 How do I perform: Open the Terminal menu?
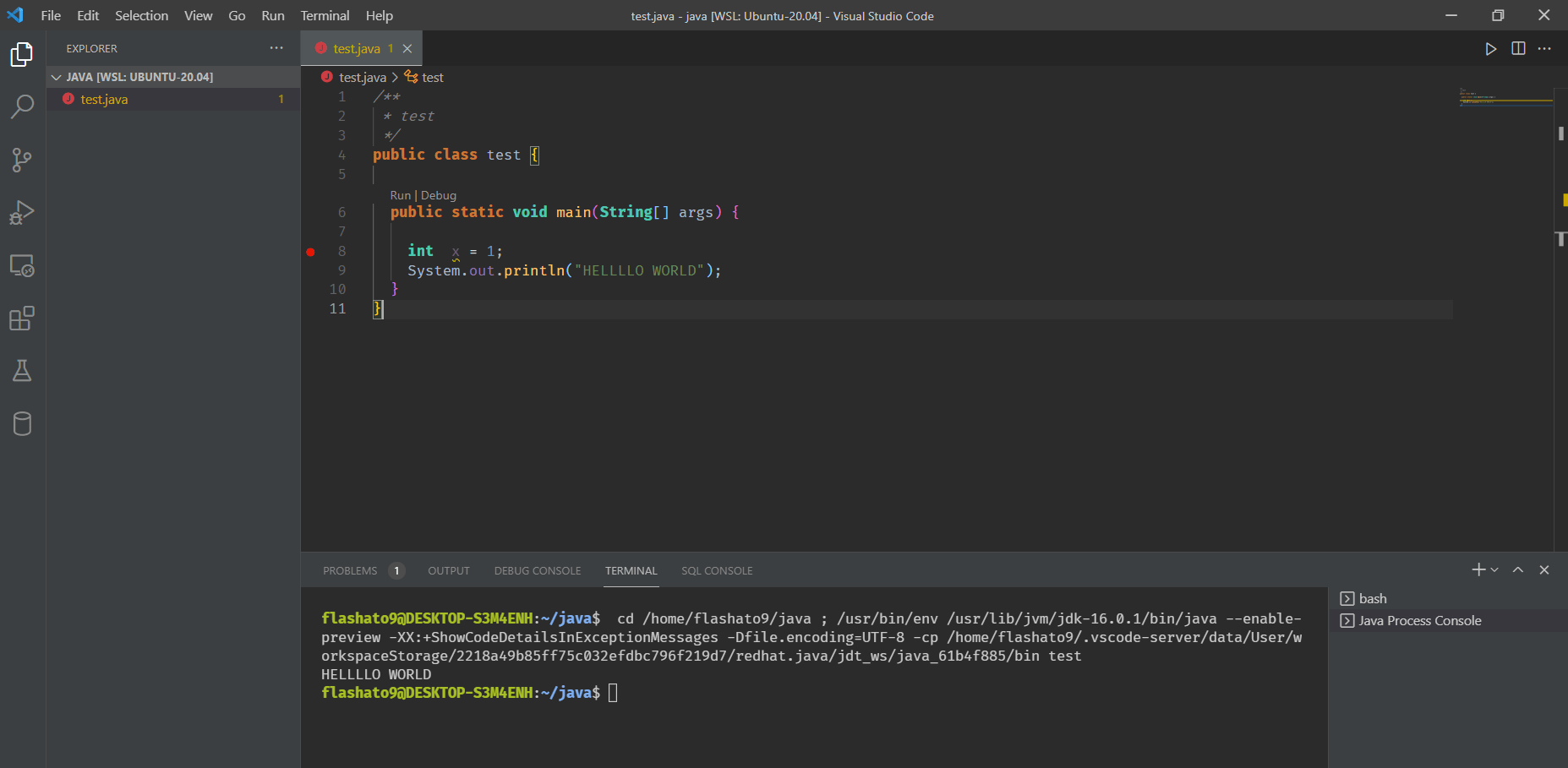325,15
